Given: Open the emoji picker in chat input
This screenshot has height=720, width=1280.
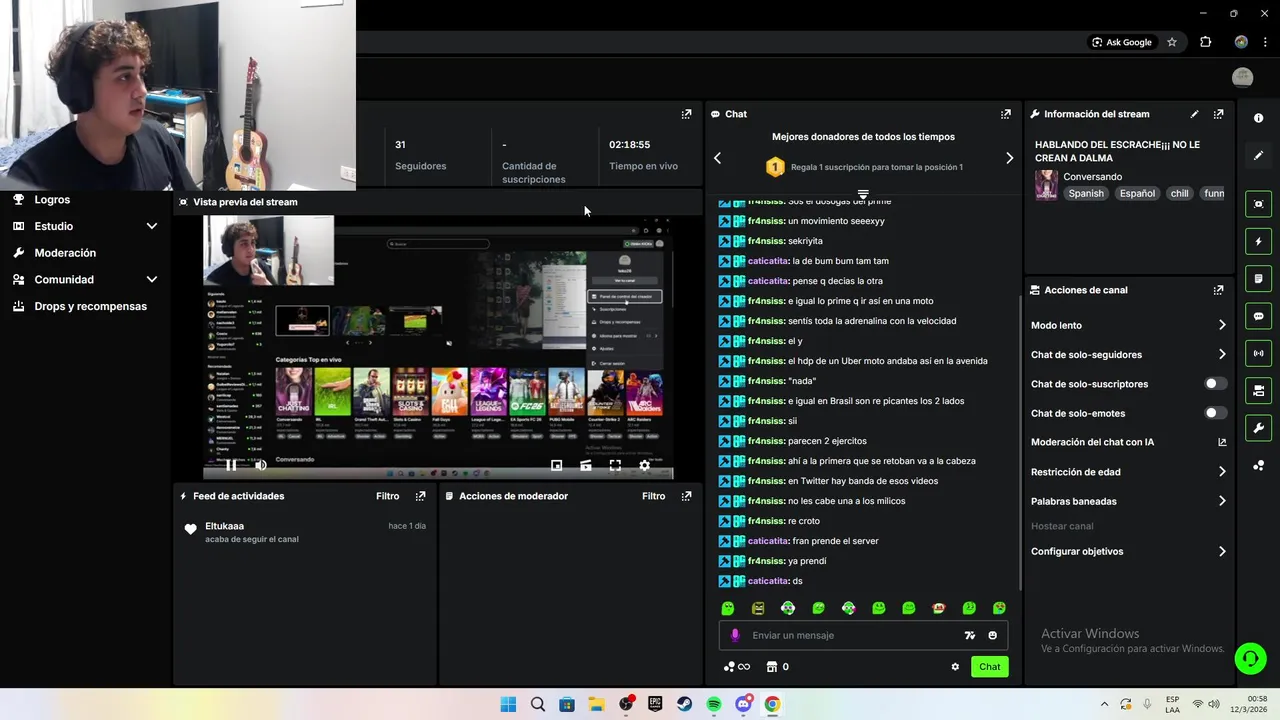Looking at the screenshot, I should (x=993, y=635).
